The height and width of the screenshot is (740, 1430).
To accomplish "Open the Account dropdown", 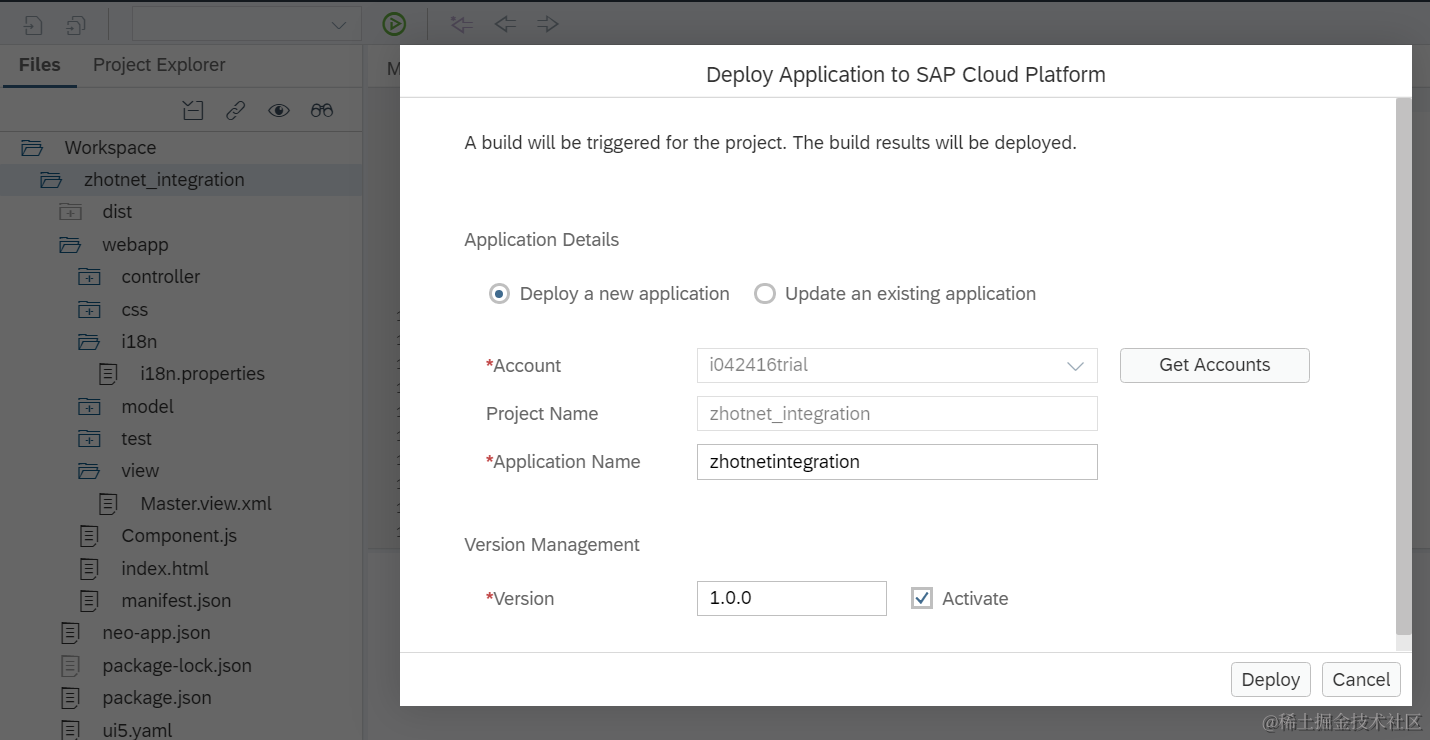I will pyautogui.click(x=897, y=365).
